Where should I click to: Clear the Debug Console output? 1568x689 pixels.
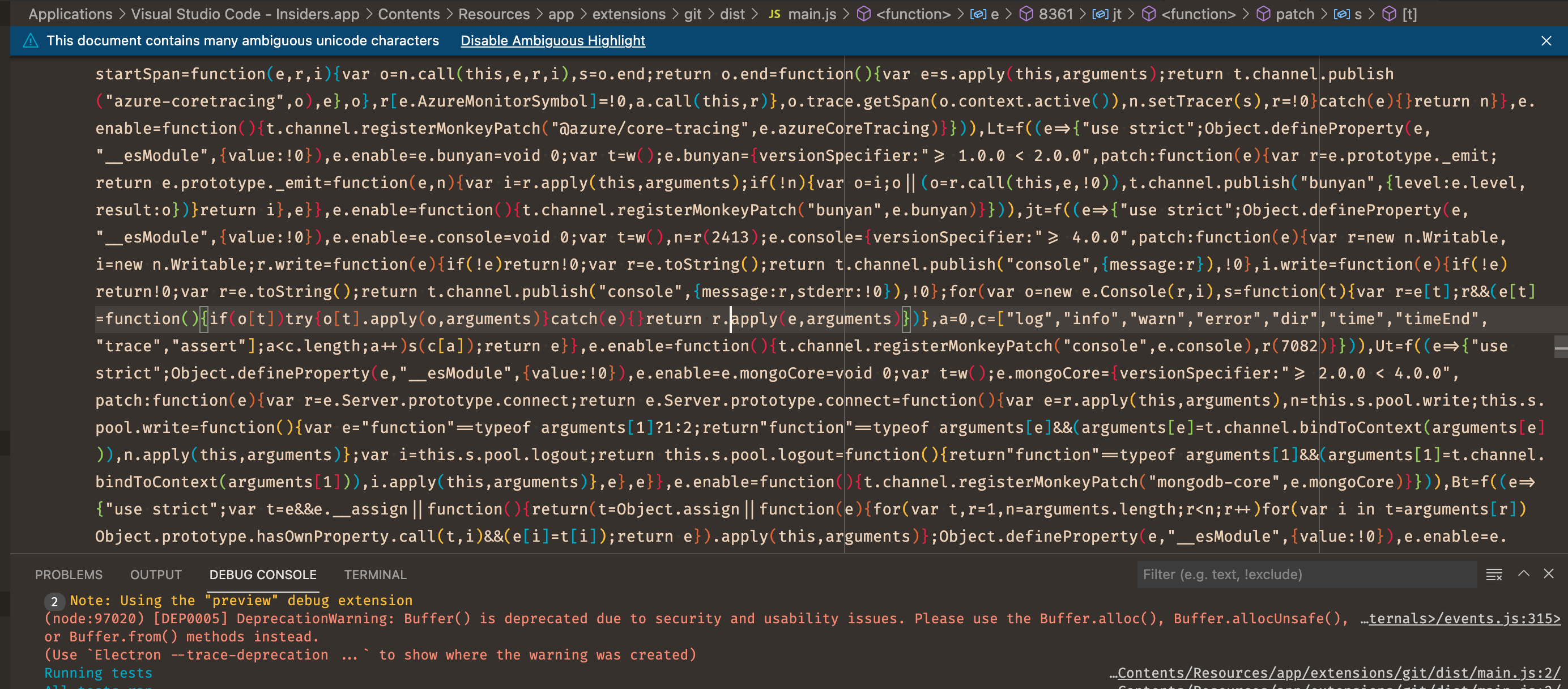1494,573
